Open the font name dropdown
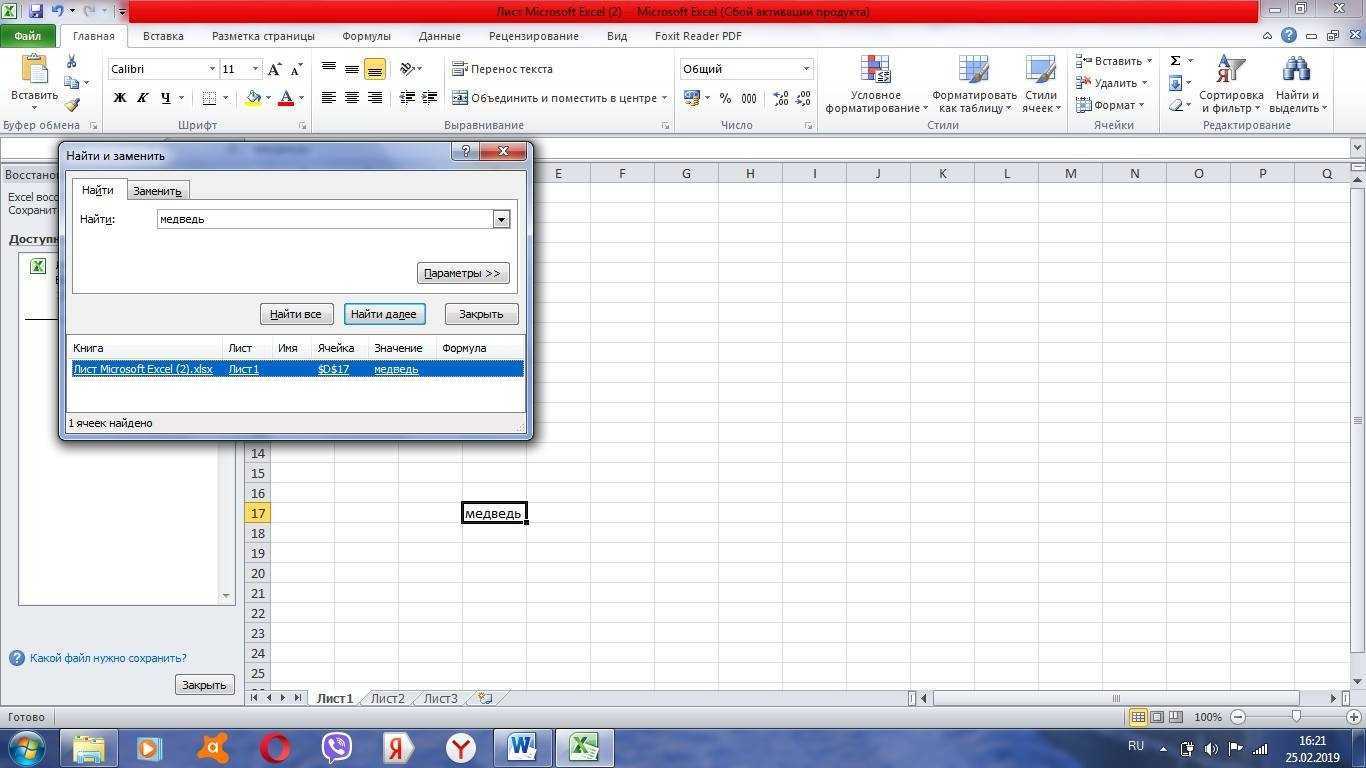The height and width of the screenshot is (768, 1366). click(x=212, y=69)
